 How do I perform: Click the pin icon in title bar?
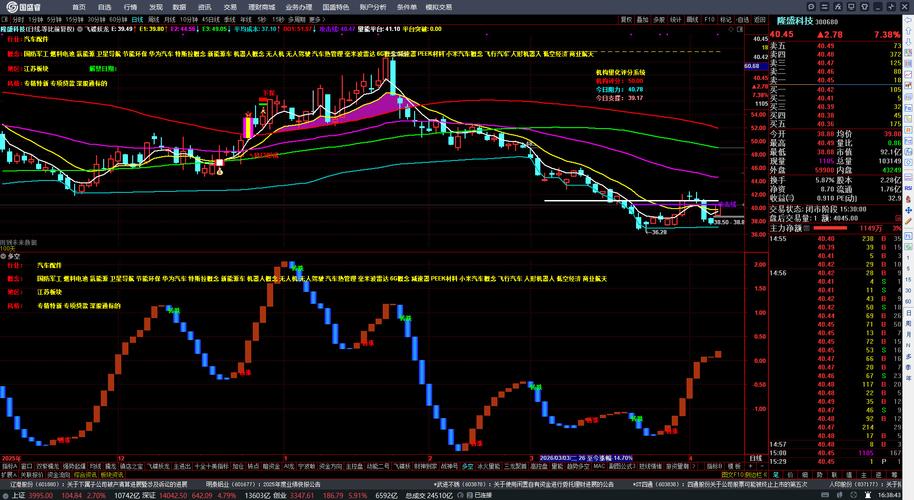891,7
